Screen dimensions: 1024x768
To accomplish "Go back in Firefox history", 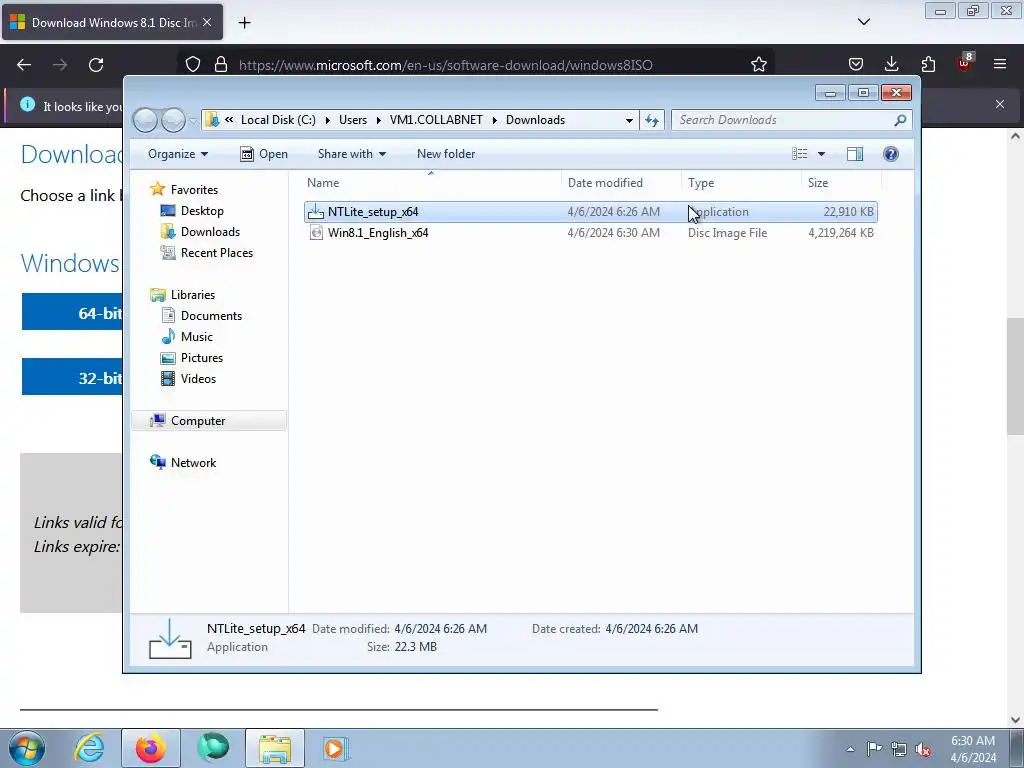I will (24, 65).
